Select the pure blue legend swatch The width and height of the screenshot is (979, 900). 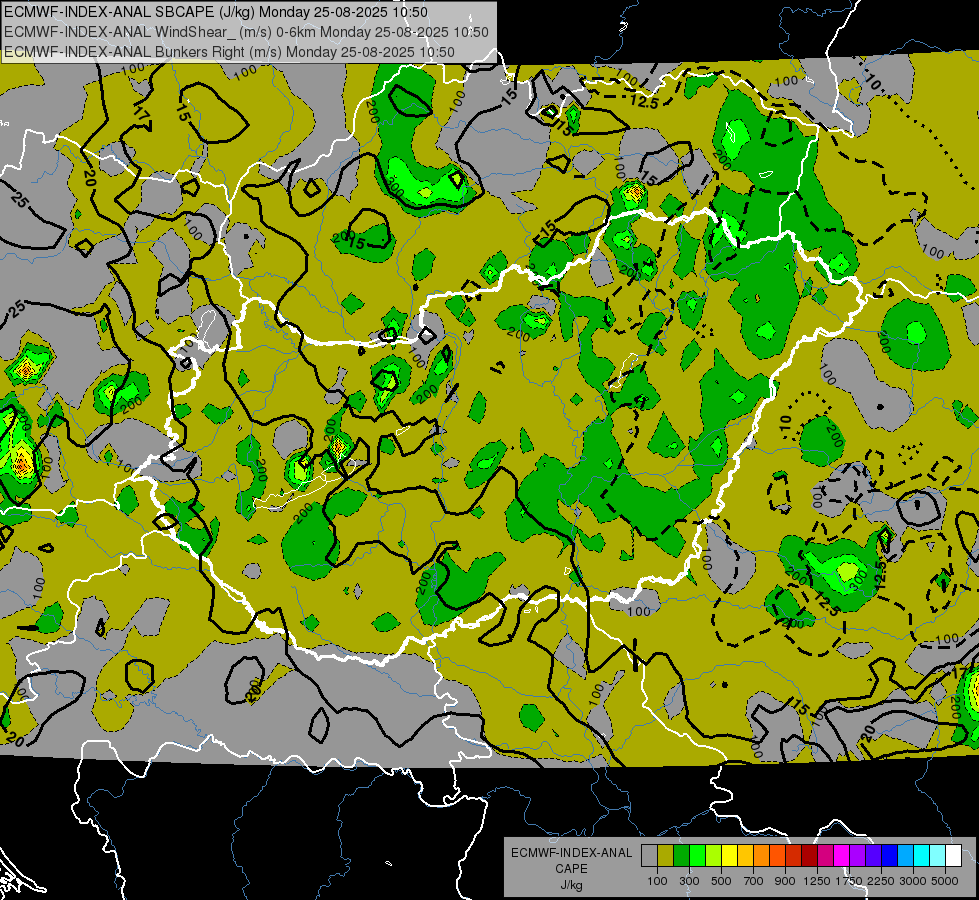click(890, 856)
